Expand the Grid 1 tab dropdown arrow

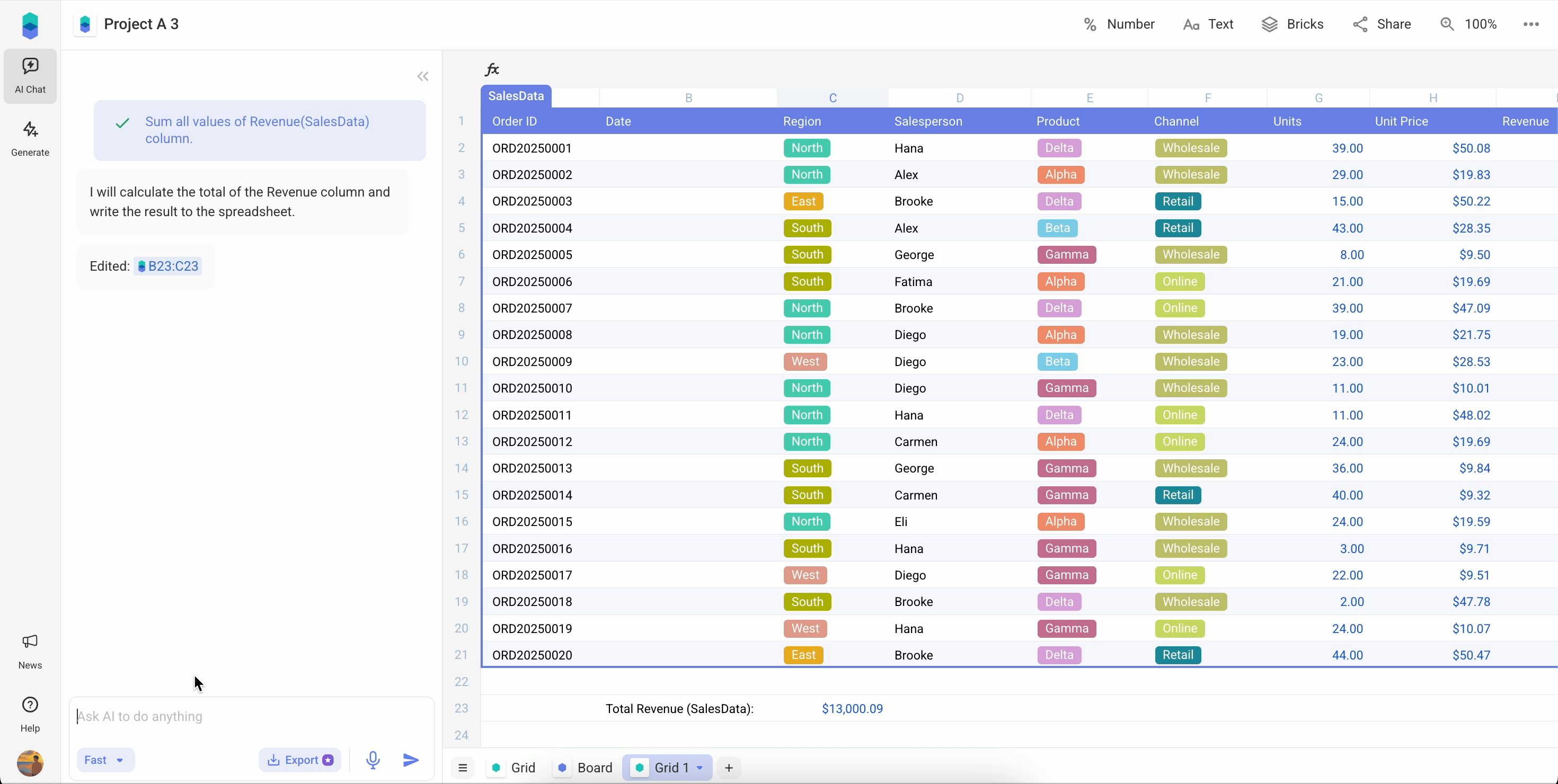(700, 768)
